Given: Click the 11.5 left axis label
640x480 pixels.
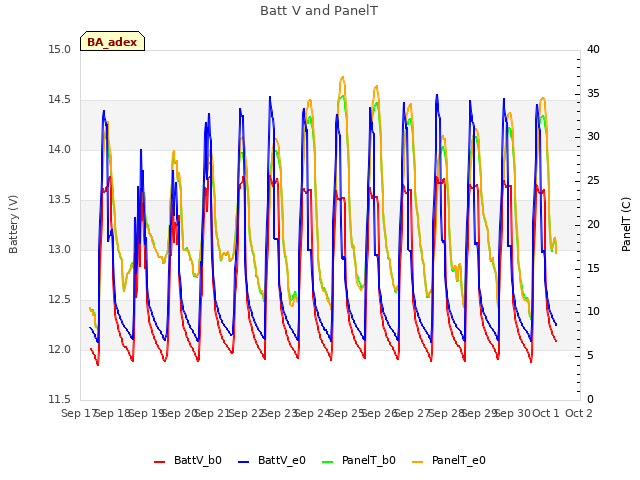Looking at the screenshot, I should tap(60, 400).
